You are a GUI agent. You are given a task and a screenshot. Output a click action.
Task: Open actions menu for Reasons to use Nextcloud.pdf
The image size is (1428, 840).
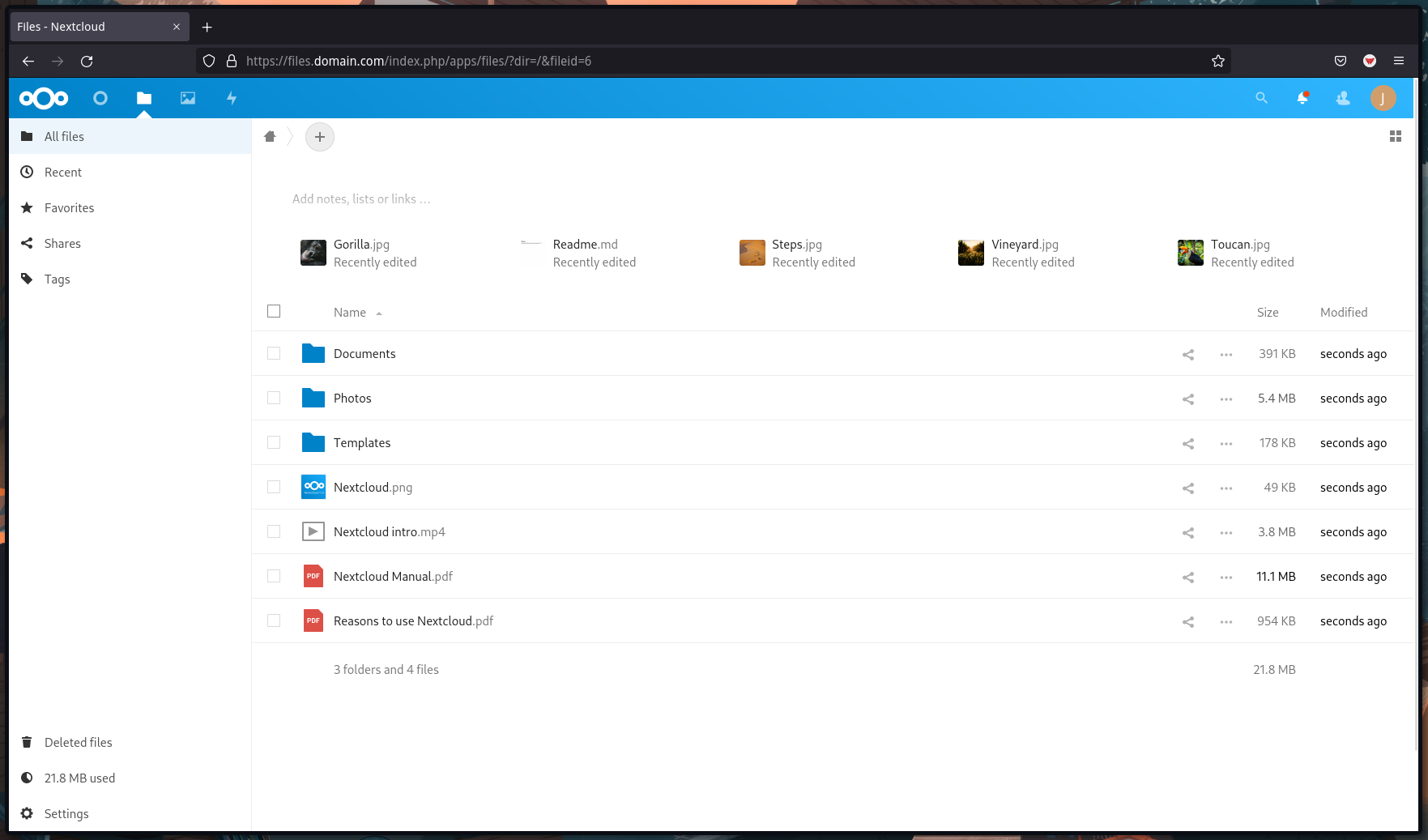coord(1226,621)
